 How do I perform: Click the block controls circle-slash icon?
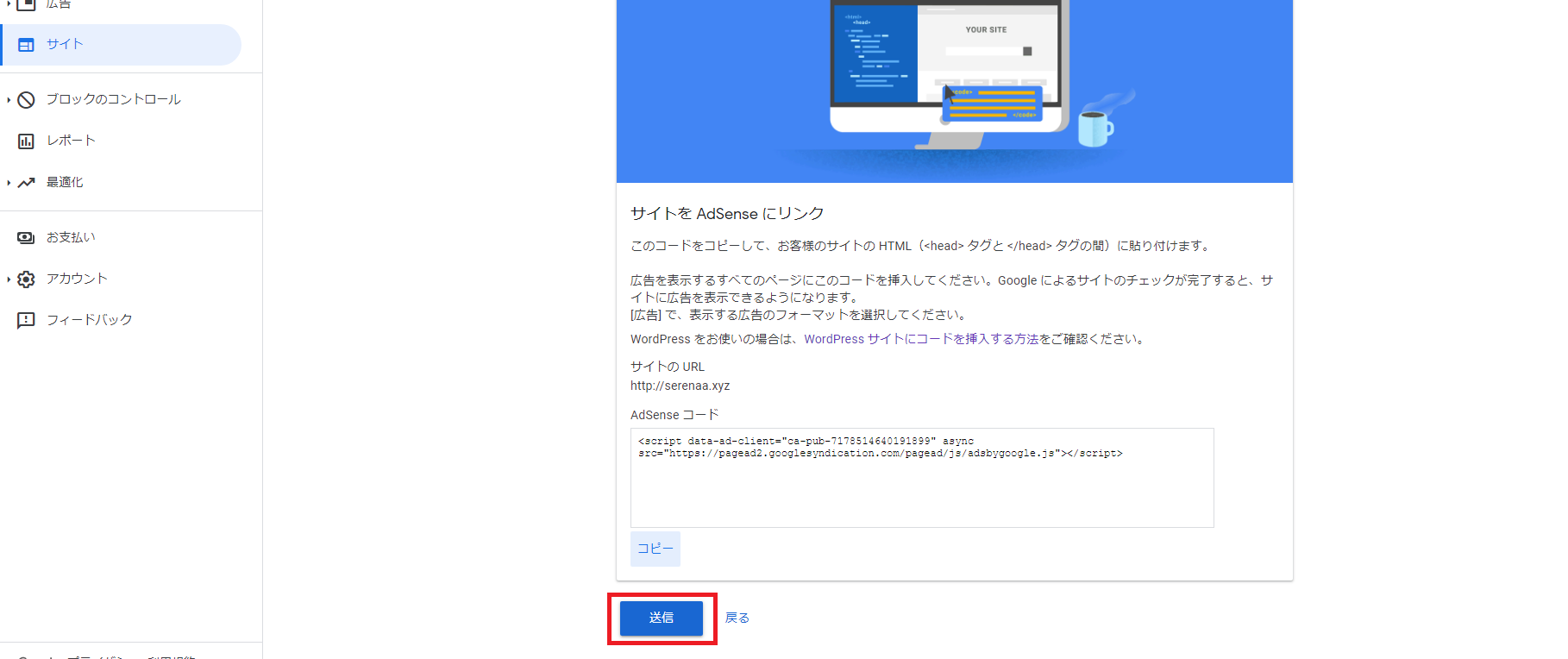click(26, 99)
